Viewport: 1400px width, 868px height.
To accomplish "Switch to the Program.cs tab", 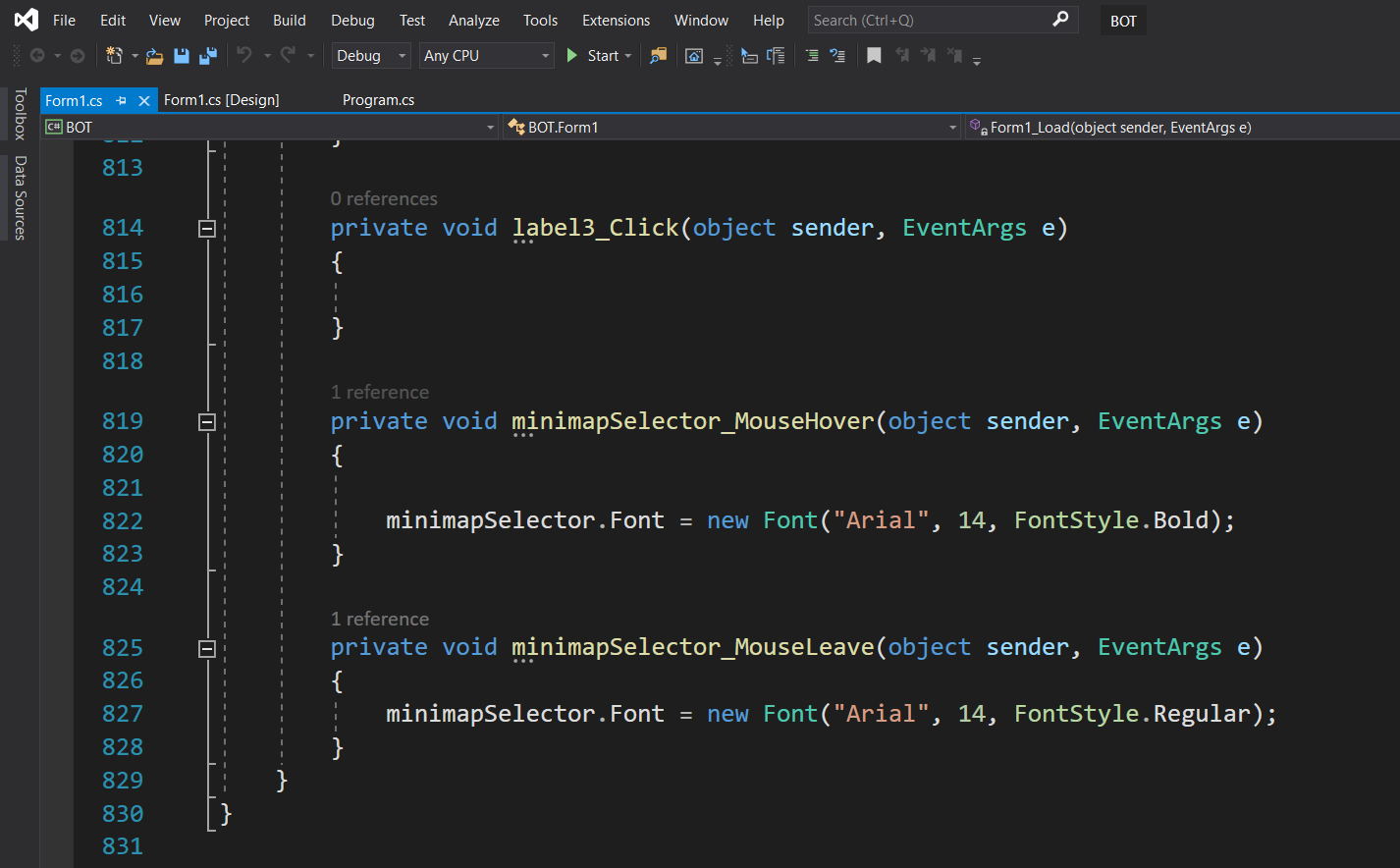I will click(378, 100).
